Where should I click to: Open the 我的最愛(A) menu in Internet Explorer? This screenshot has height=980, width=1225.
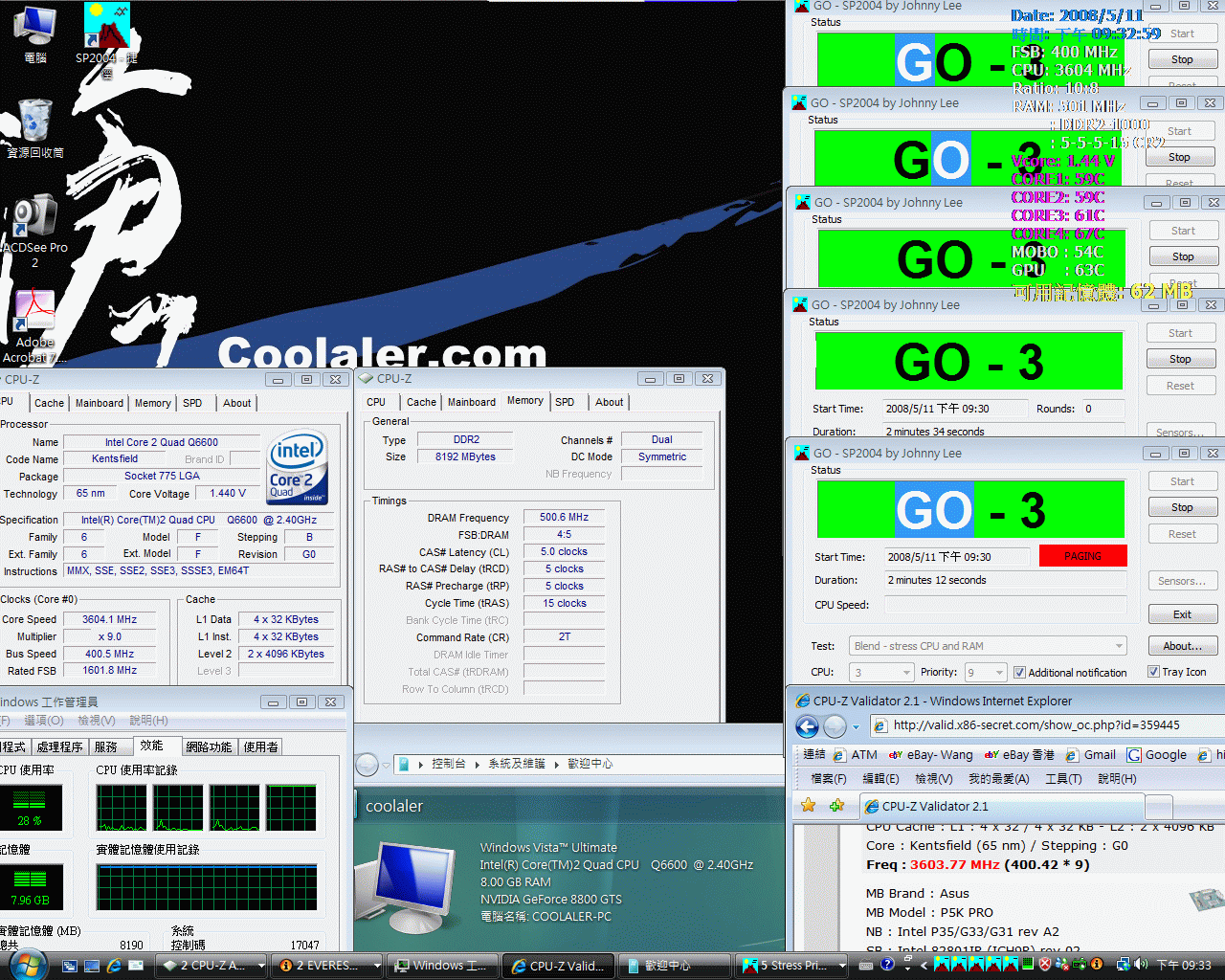[x=998, y=779]
